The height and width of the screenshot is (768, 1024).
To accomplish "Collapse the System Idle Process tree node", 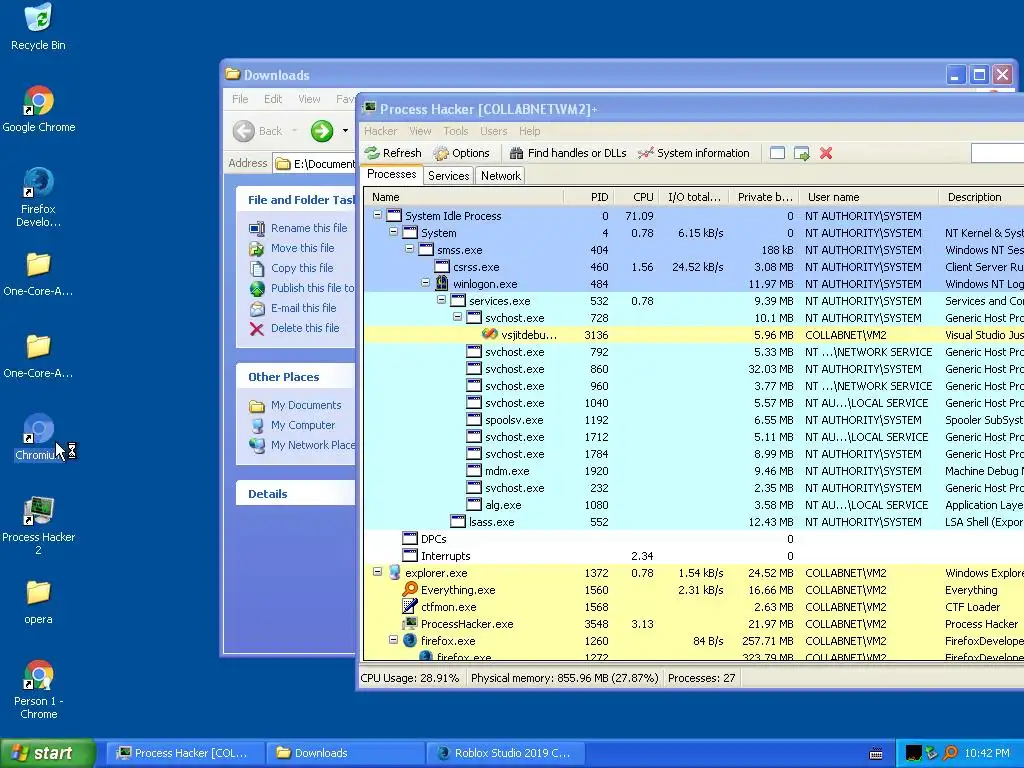I will click(377, 214).
